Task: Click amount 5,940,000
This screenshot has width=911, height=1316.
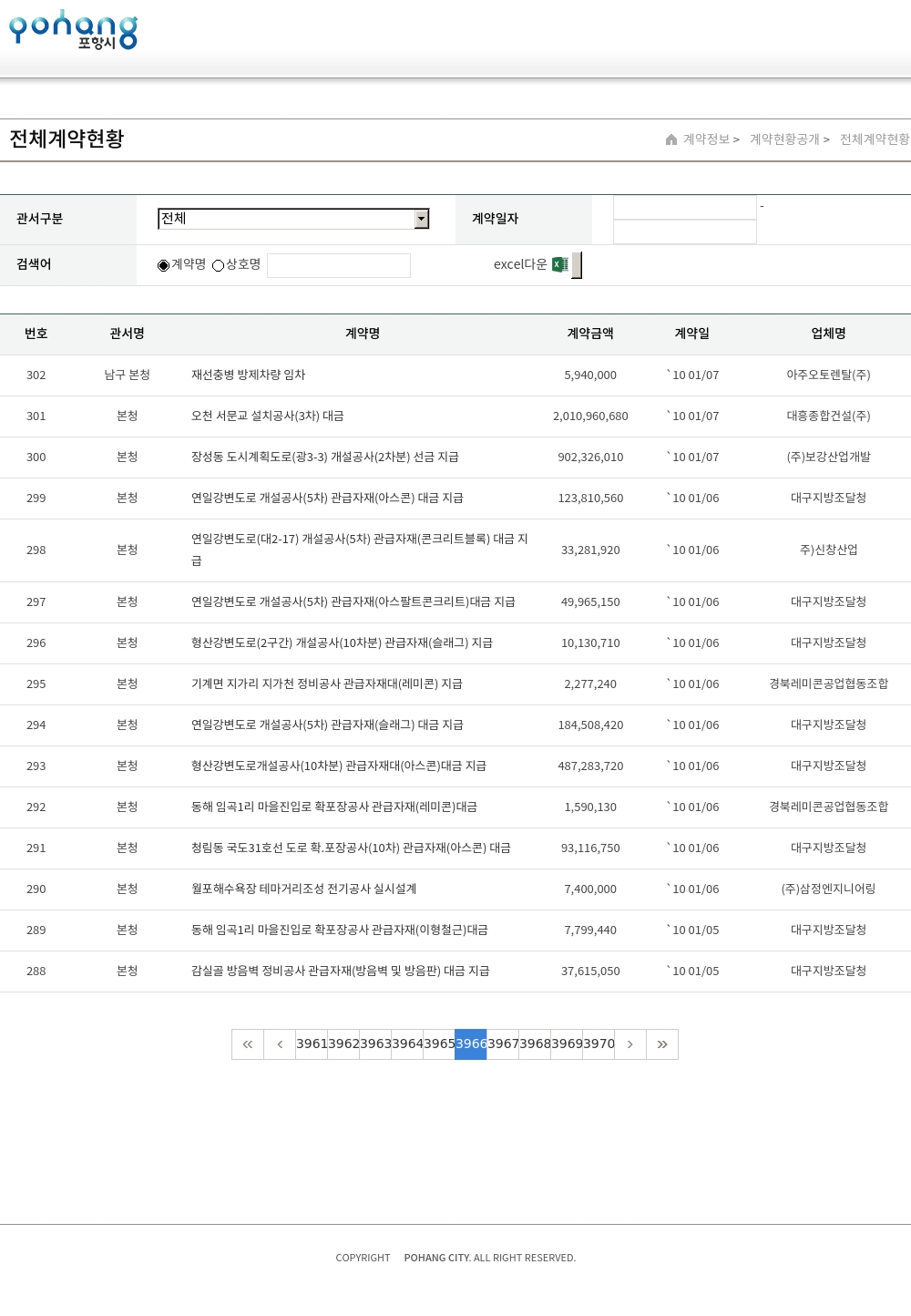Action: [590, 375]
